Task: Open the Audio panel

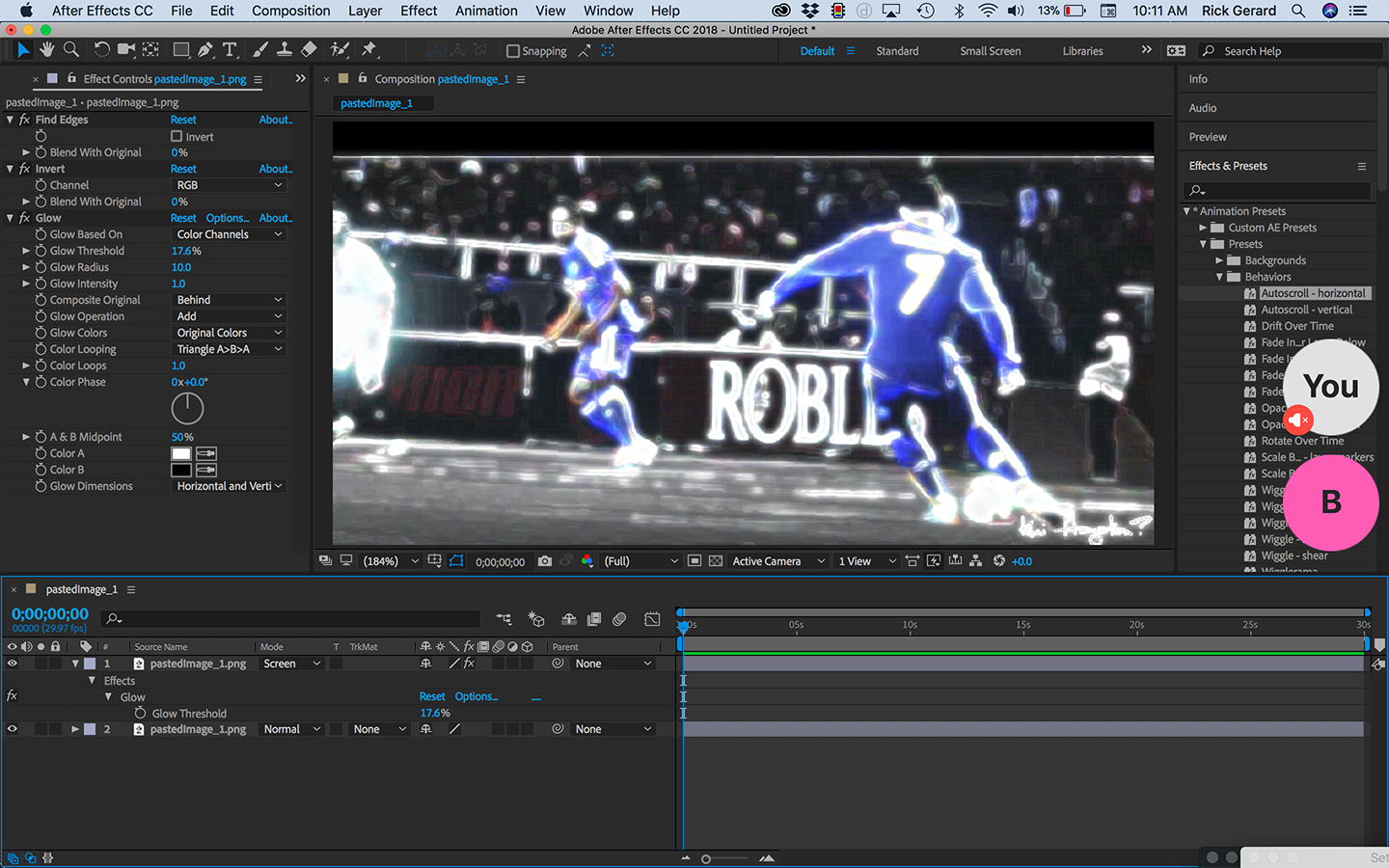Action: click(1202, 108)
